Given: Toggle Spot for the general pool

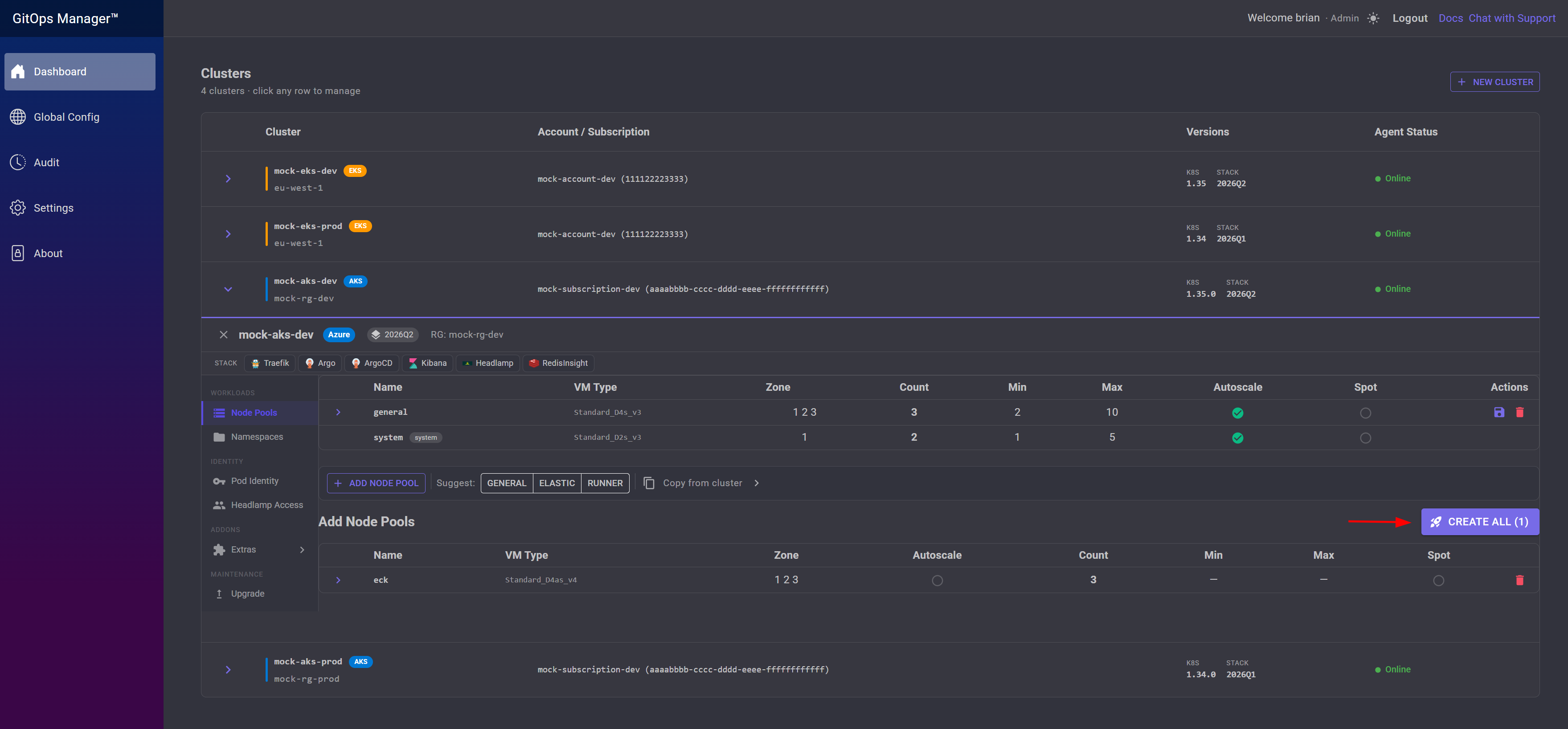Looking at the screenshot, I should (1365, 413).
